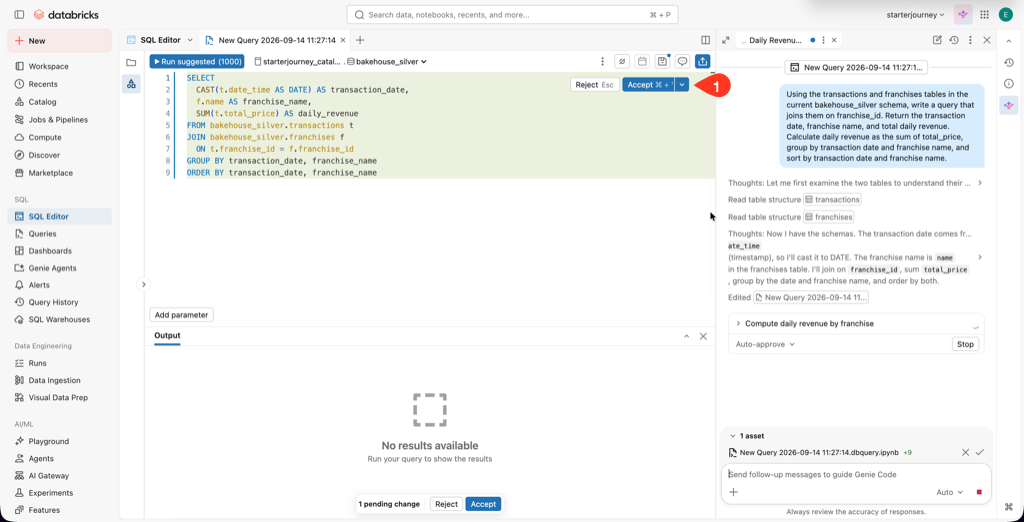Open the Genie assistant sparkle icon in header

(x=963, y=14)
